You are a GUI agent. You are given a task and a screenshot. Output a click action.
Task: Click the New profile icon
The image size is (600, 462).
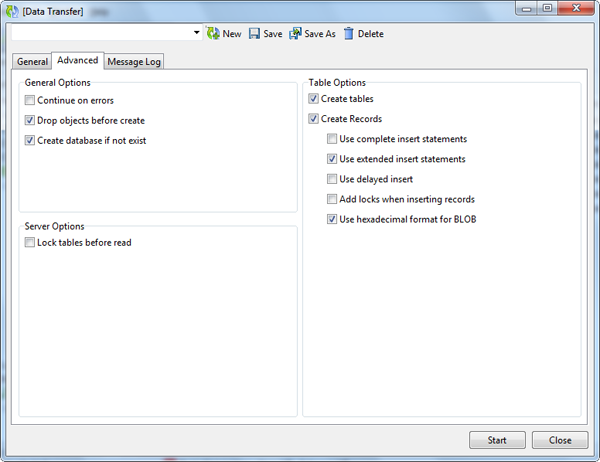tap(213, 33)
